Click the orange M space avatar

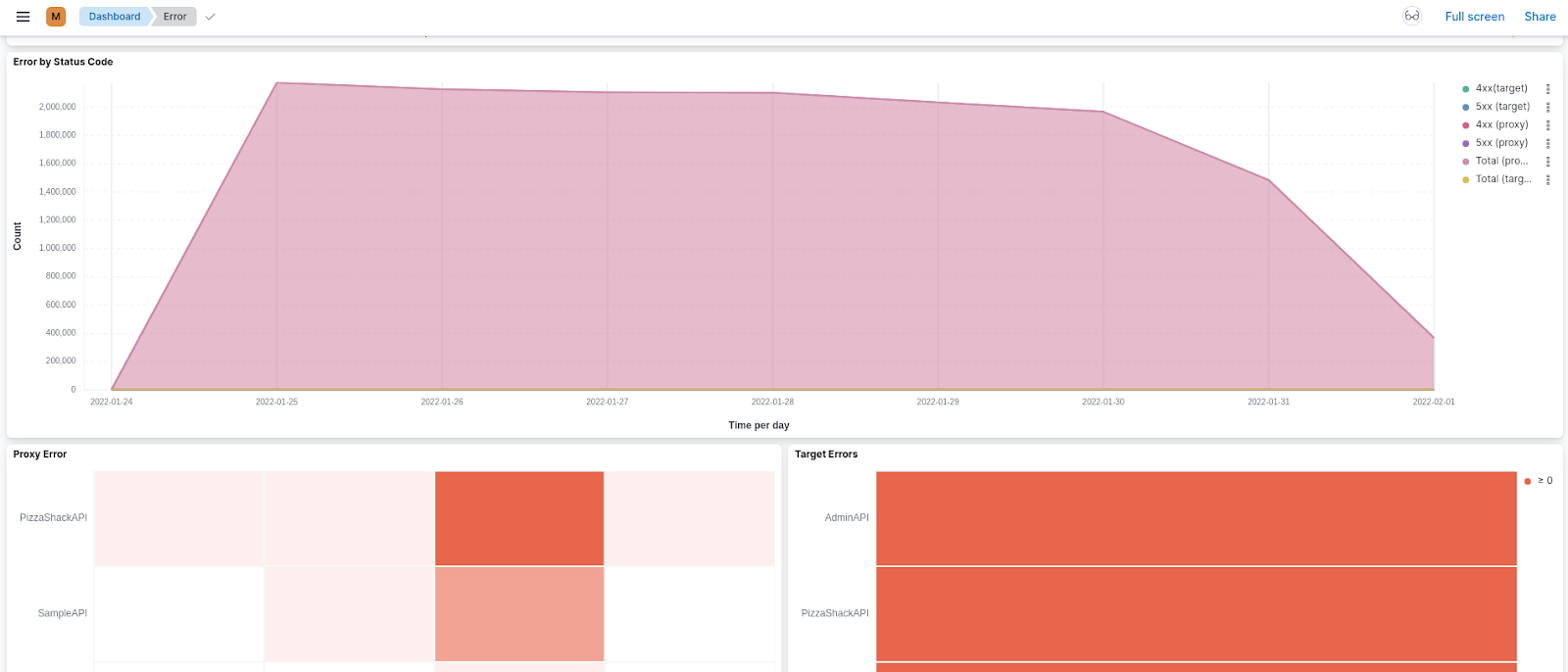click(56, 17)
